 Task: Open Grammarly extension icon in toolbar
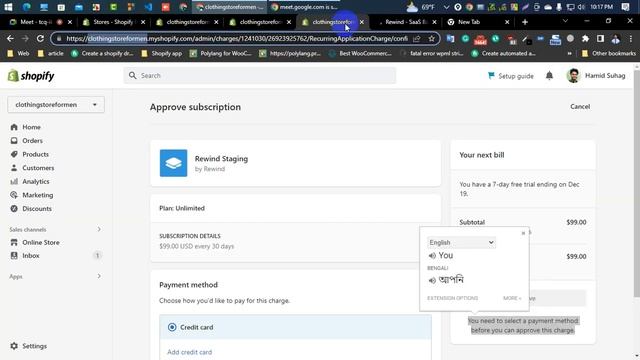point(465,39)
